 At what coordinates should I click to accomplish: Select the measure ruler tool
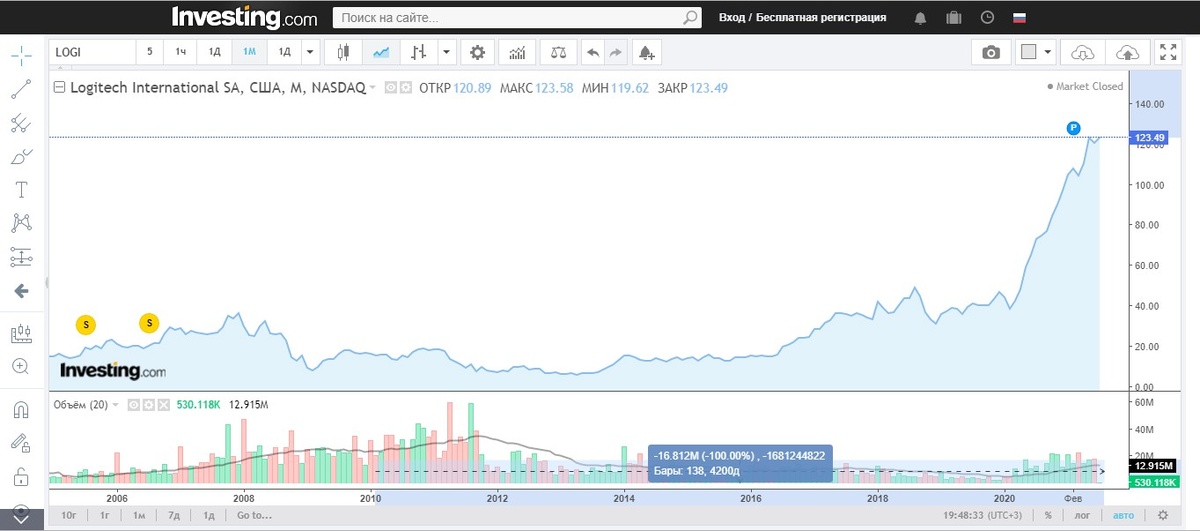click(x=21, y=333)
